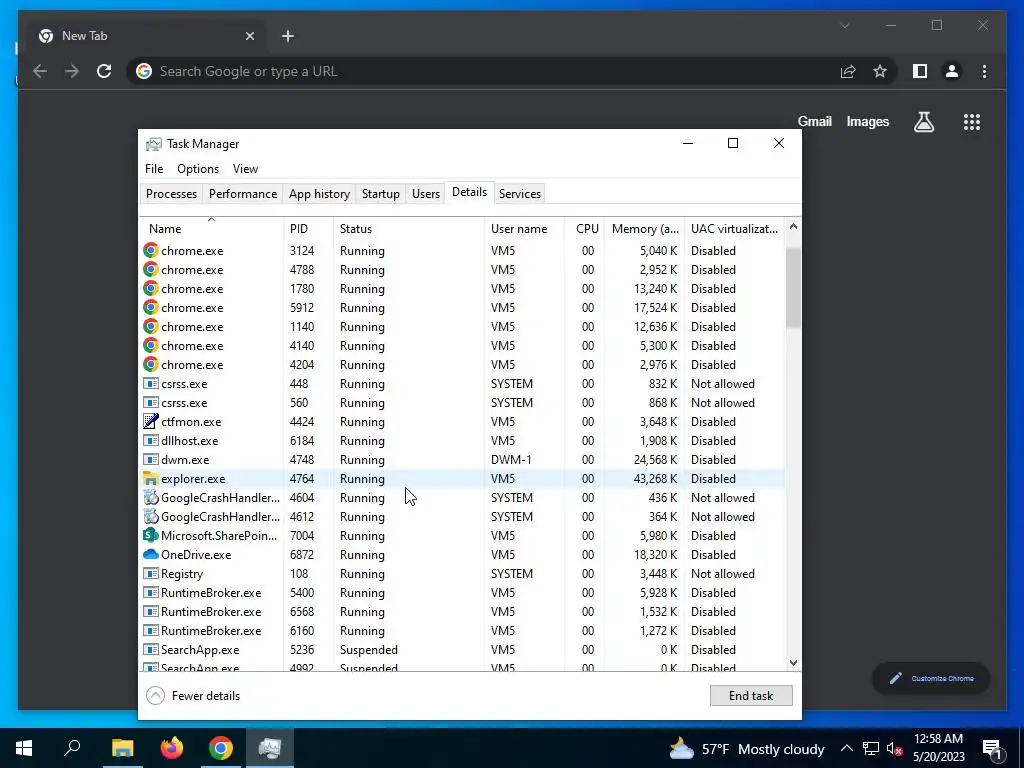Sort by the CPU column header
This screenshot has height=768, width=1024.
pyautogui.click(x=584, y=229)
